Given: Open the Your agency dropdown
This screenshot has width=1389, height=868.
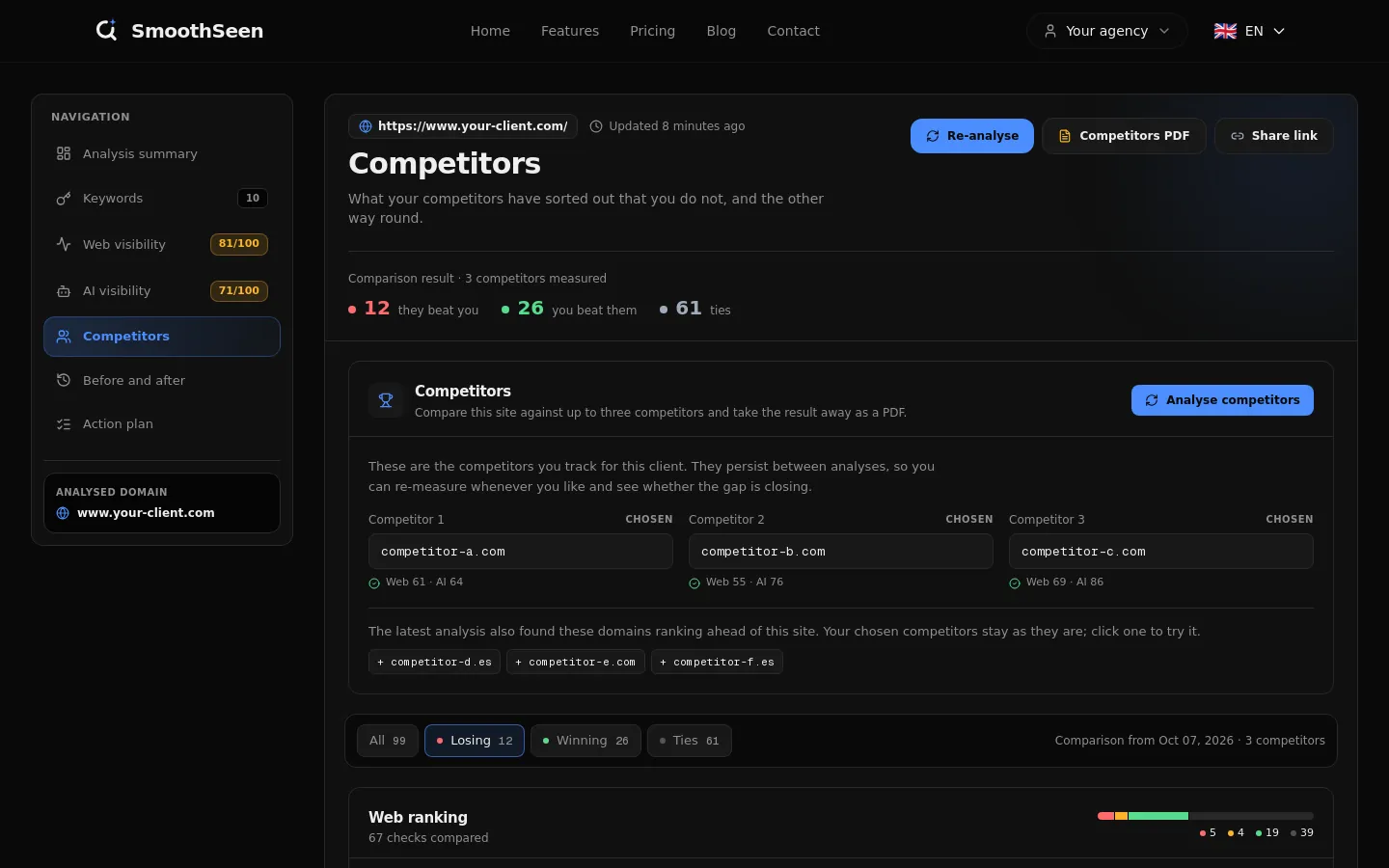Looking at the screenshot, I should click(x=1106, y=31).
